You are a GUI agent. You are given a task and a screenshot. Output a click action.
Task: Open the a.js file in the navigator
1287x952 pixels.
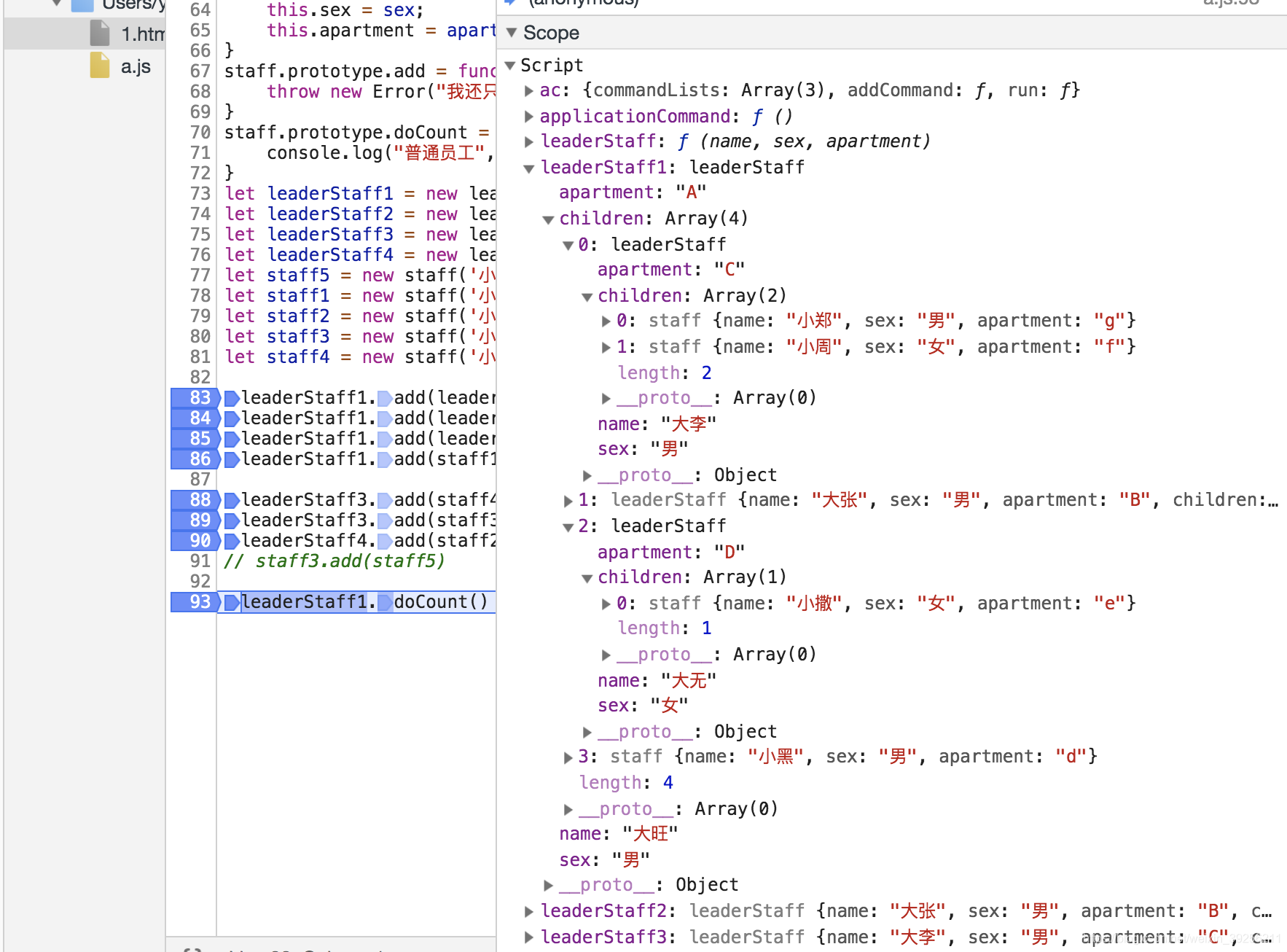(x=136, y=66)
